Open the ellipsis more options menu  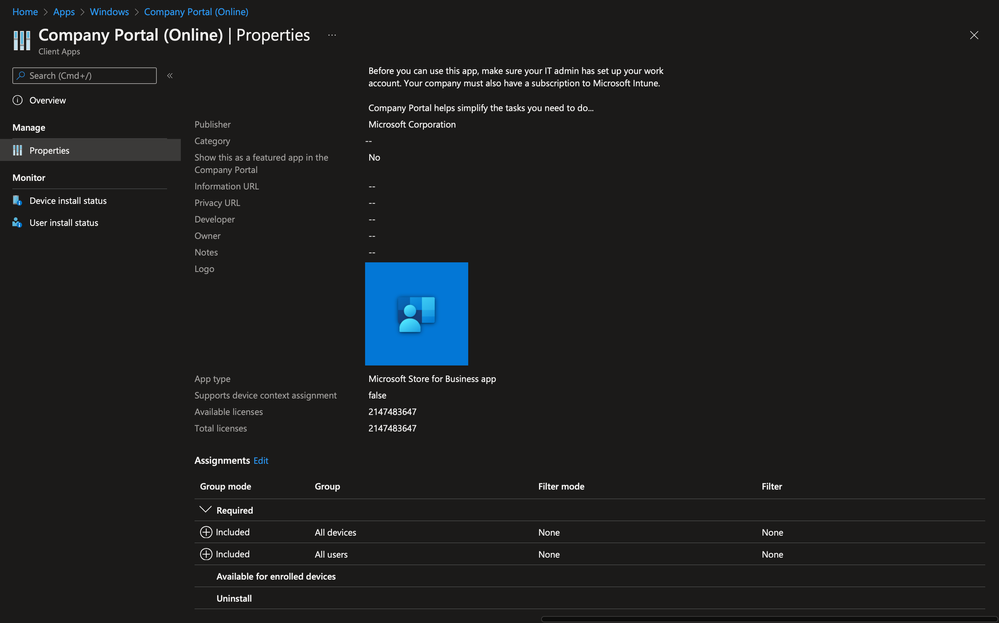click(x=332, y=35)
